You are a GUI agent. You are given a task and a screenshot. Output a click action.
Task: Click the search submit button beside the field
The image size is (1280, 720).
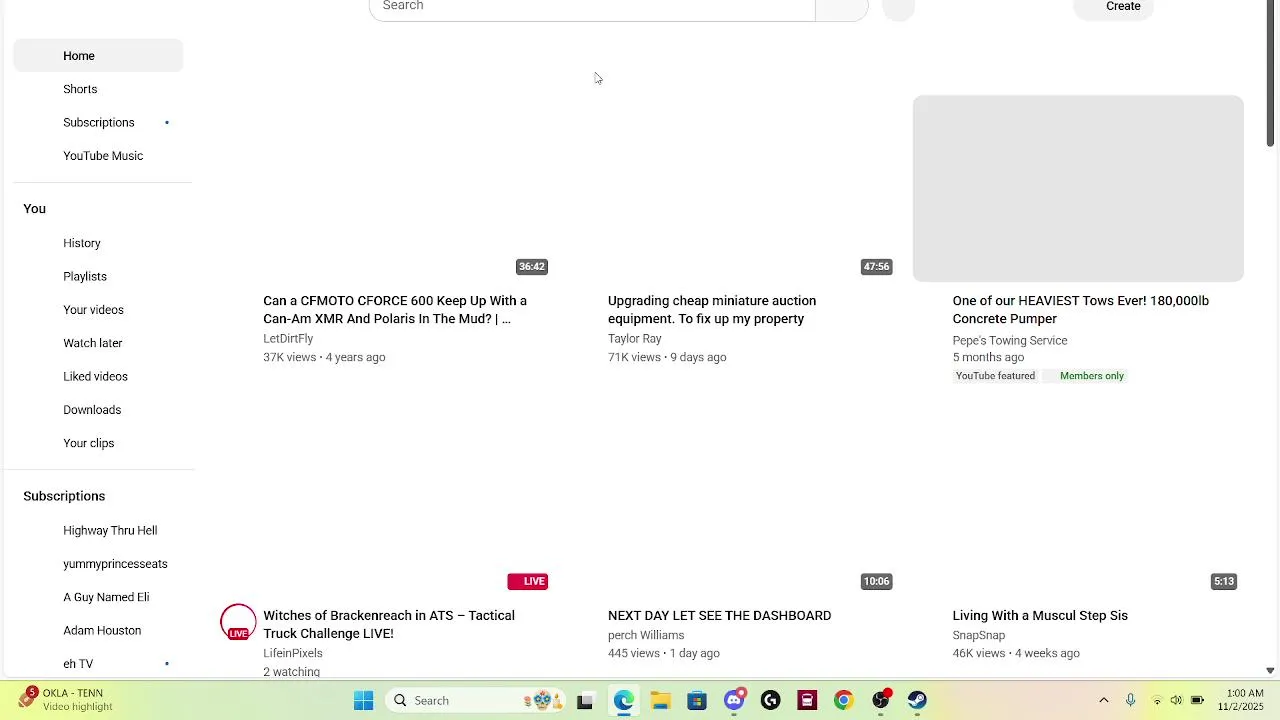842,7
